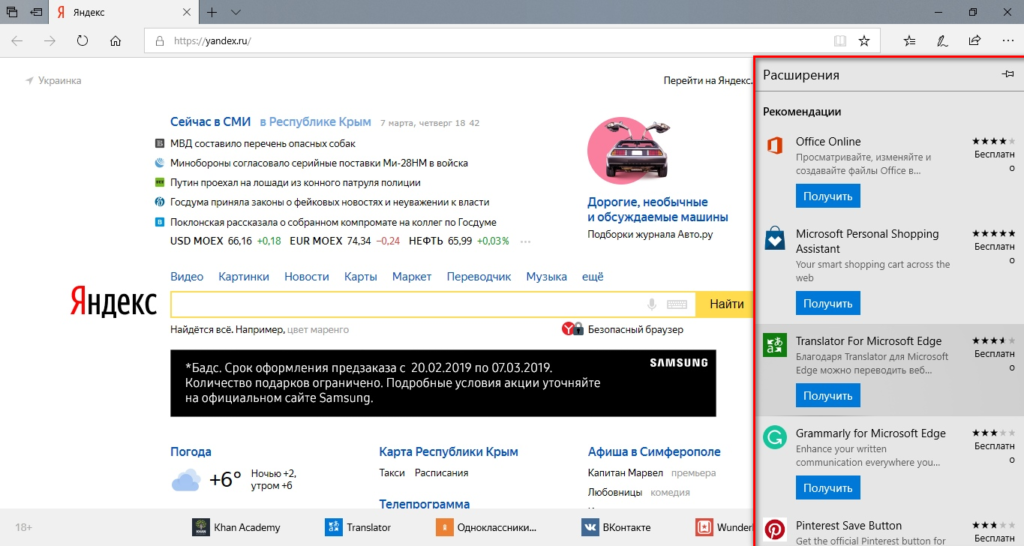This screenshot has width=1024, height=546.
Task: Show tab previews chevron
Action: click(x=236, y=12)
